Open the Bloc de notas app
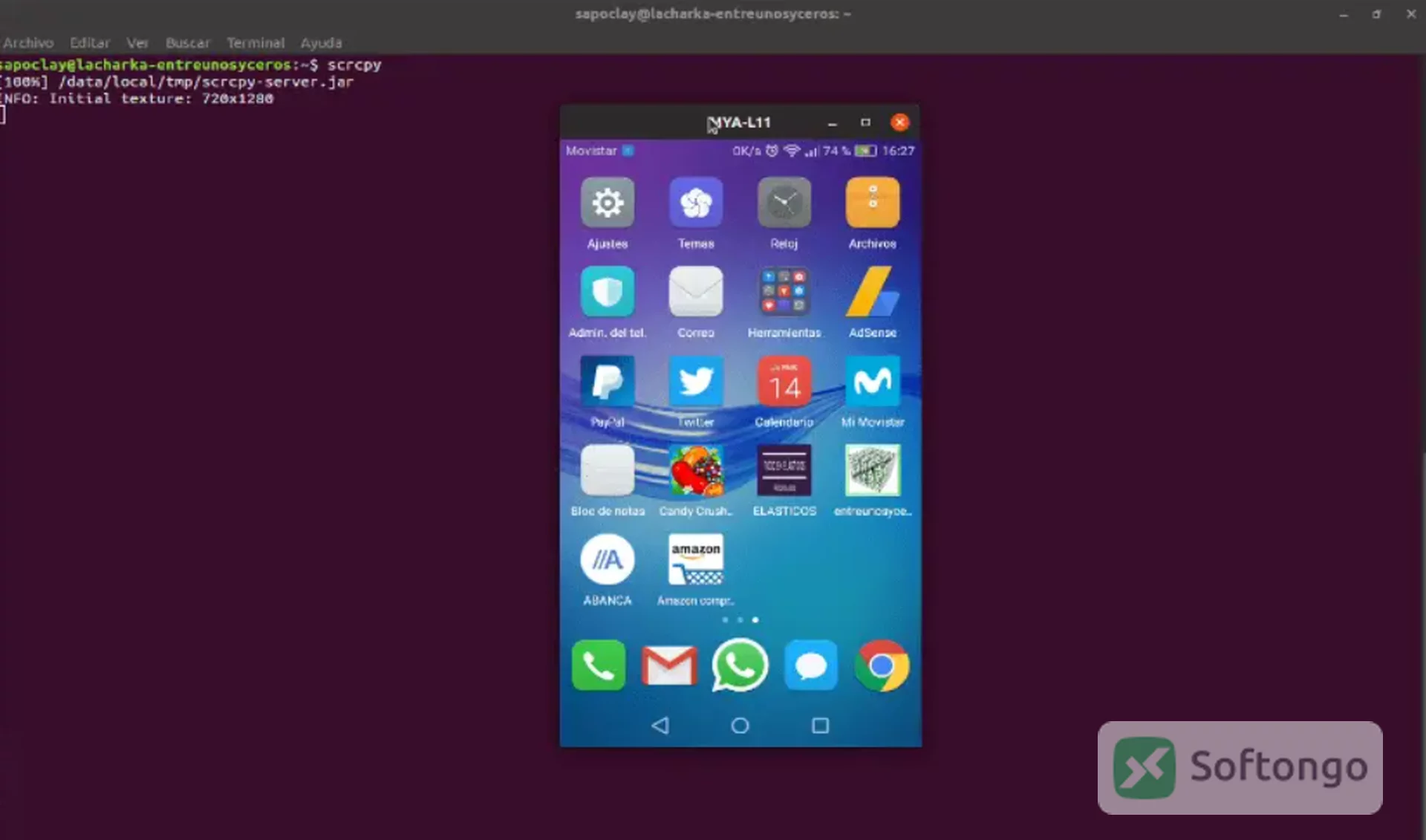 point(608,470)
